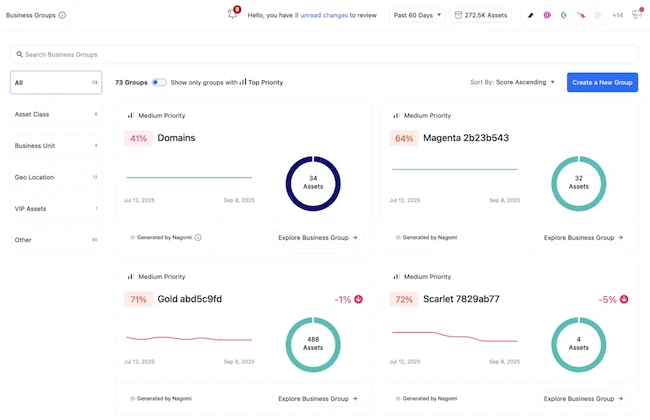650x420 pixels.
Task: Click the first integration icon in the top bar
Action: click(x=531, y=15)
